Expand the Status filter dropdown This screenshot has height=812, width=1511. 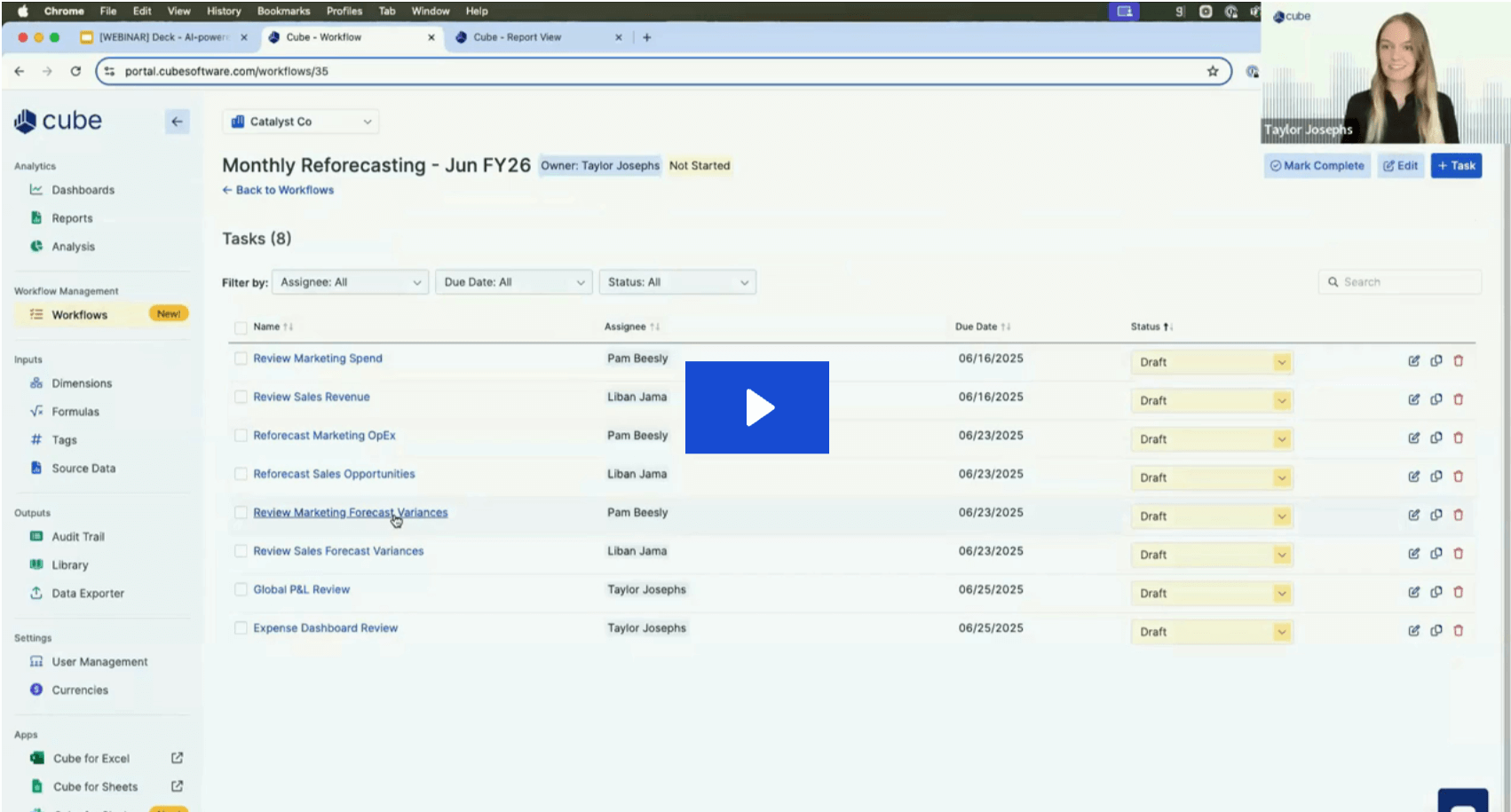[x=676, y=282]
